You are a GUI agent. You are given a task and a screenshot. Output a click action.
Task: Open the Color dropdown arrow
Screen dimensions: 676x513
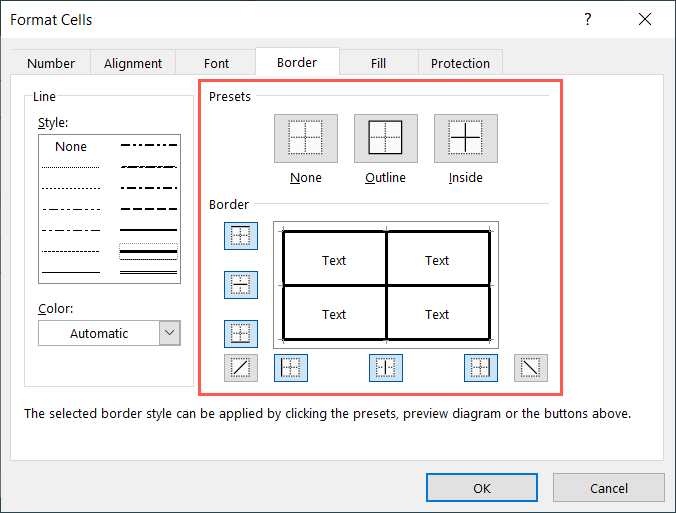[170, 333]
